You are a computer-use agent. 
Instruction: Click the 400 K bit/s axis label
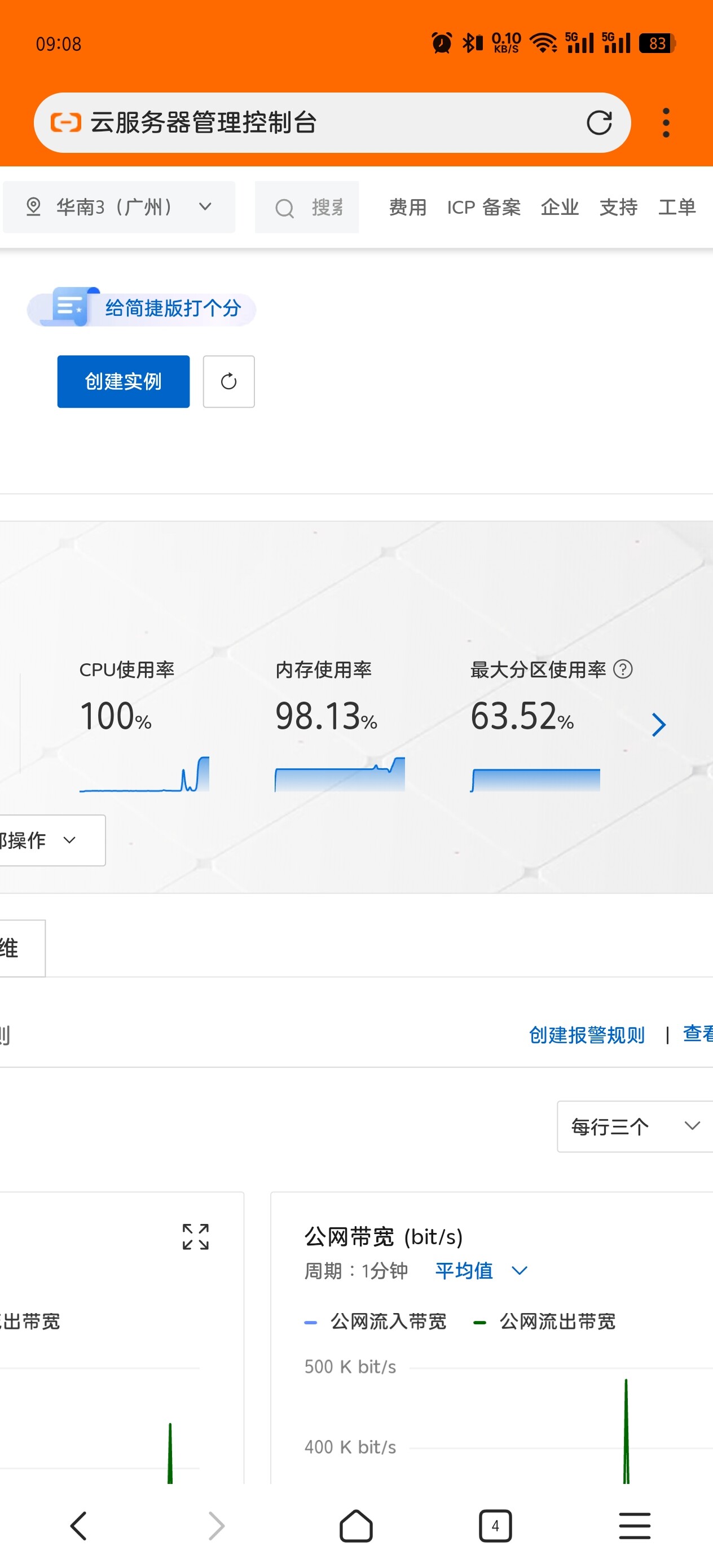[350, 1447]
